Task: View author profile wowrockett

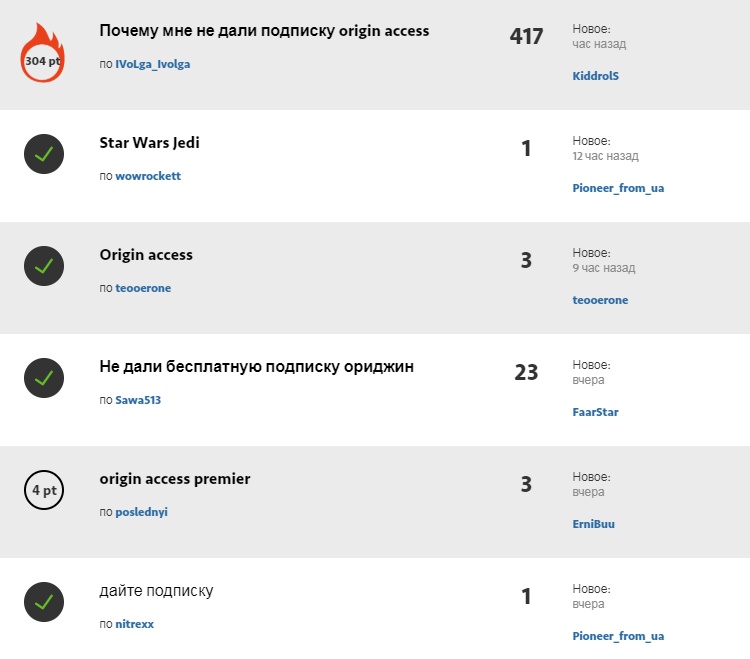Action: click(x=148, y=176)
